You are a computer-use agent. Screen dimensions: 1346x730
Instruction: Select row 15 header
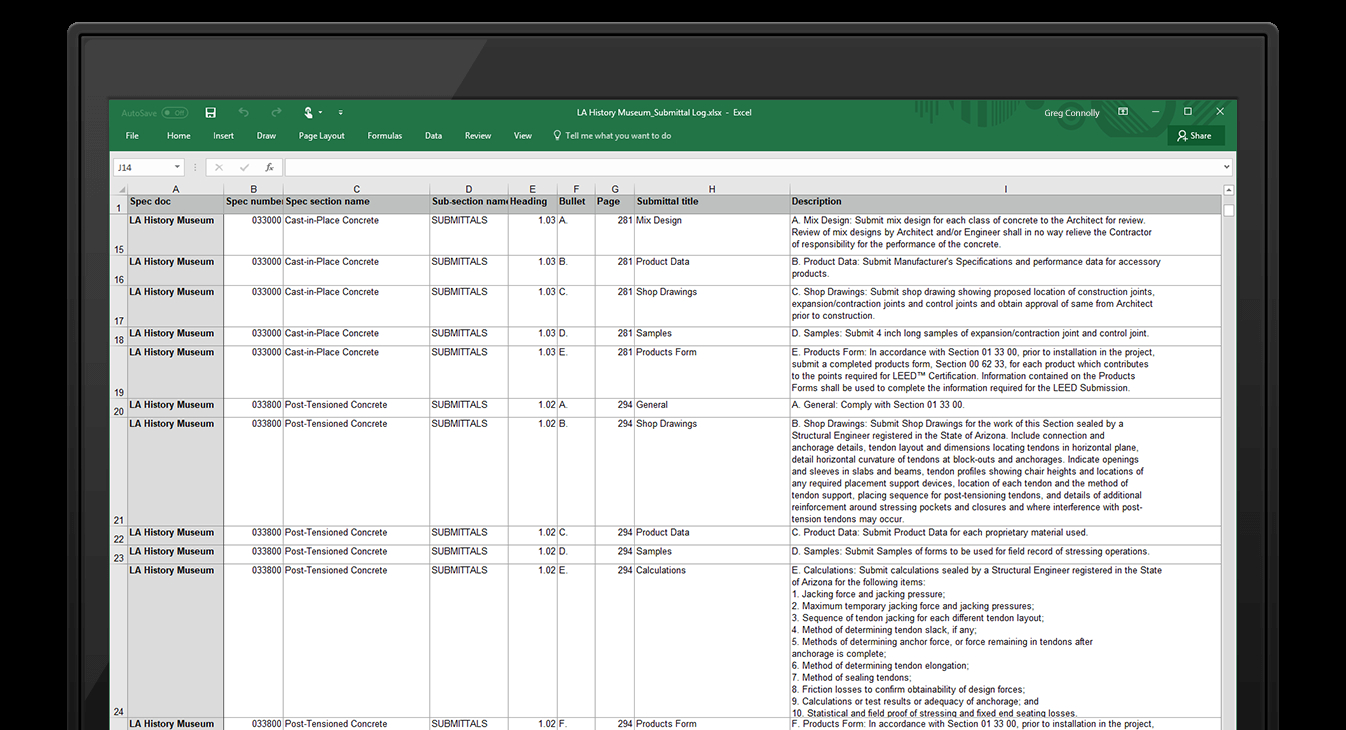119,235
